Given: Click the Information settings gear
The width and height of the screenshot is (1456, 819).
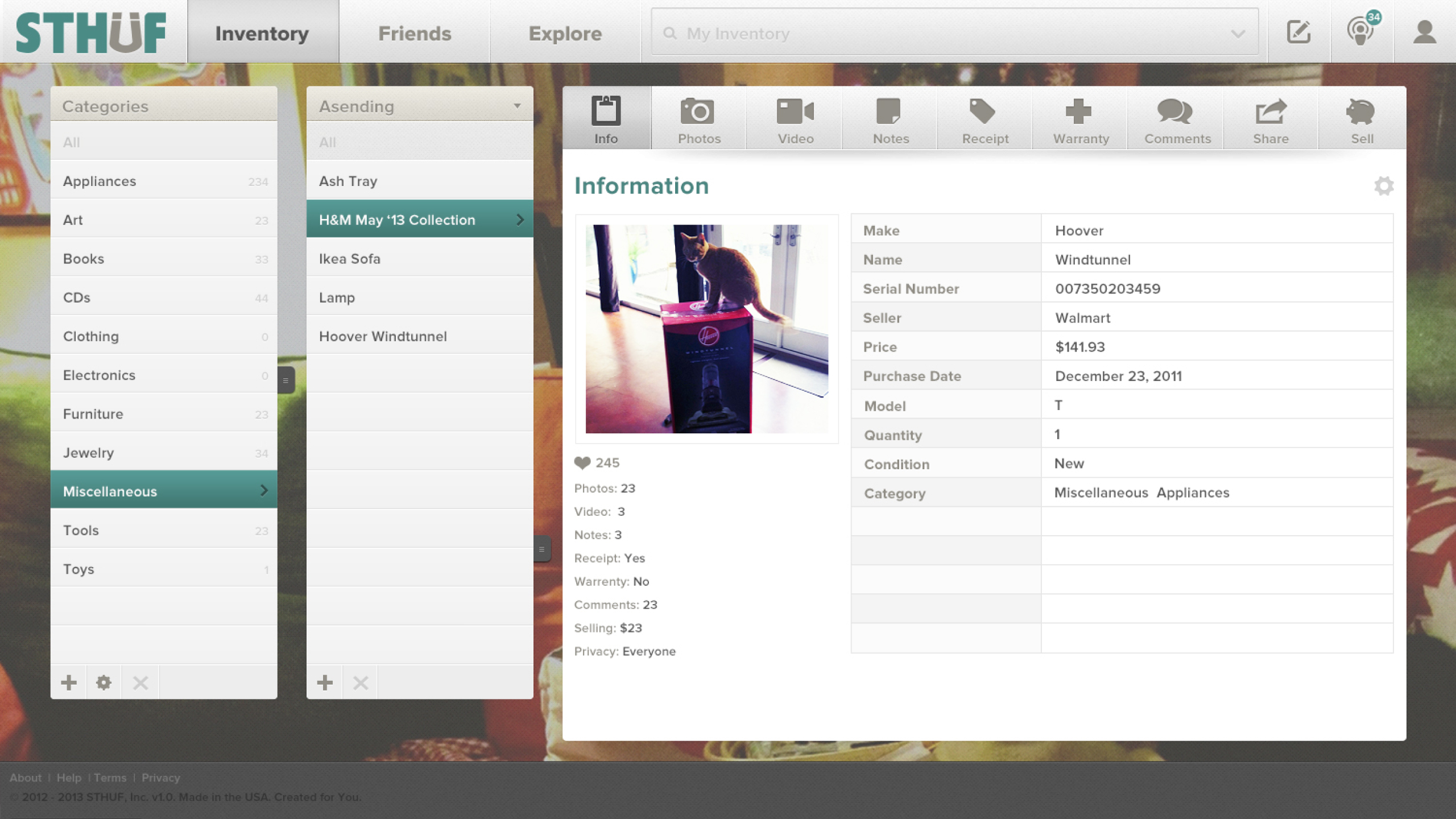Looking at the screenshot, I should pos(1383,186).
